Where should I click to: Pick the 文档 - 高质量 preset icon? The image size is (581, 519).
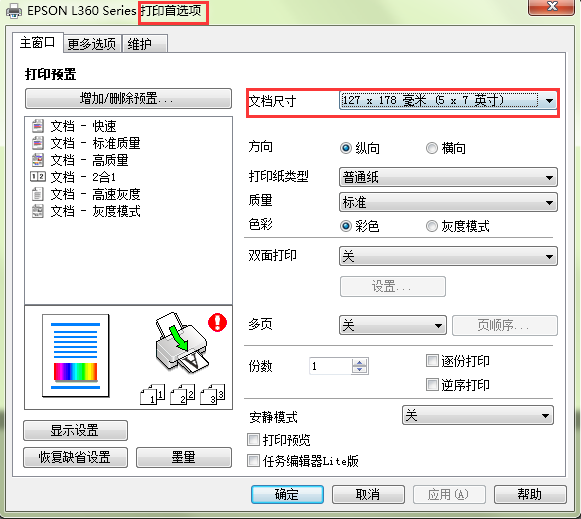coord(37,160)
